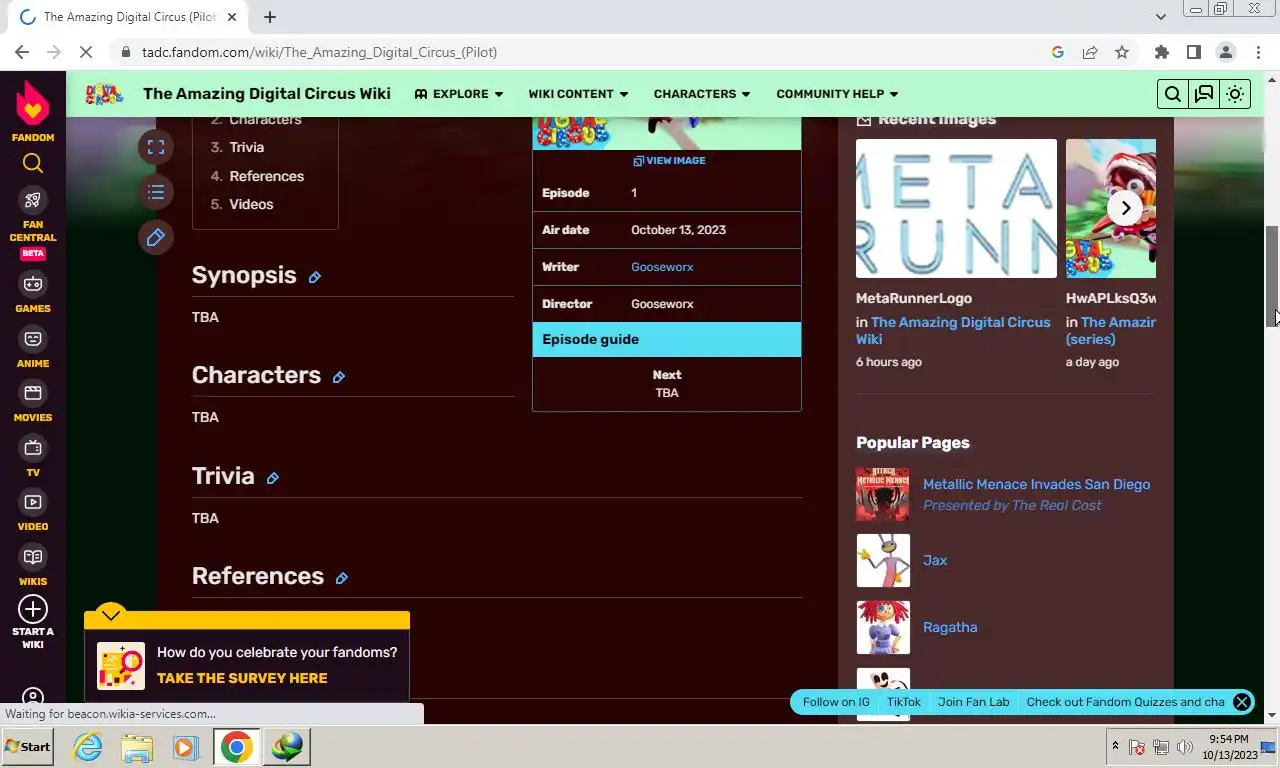Click the wiki logo beside the title
Screen dimensions: 1280x768
104,94
